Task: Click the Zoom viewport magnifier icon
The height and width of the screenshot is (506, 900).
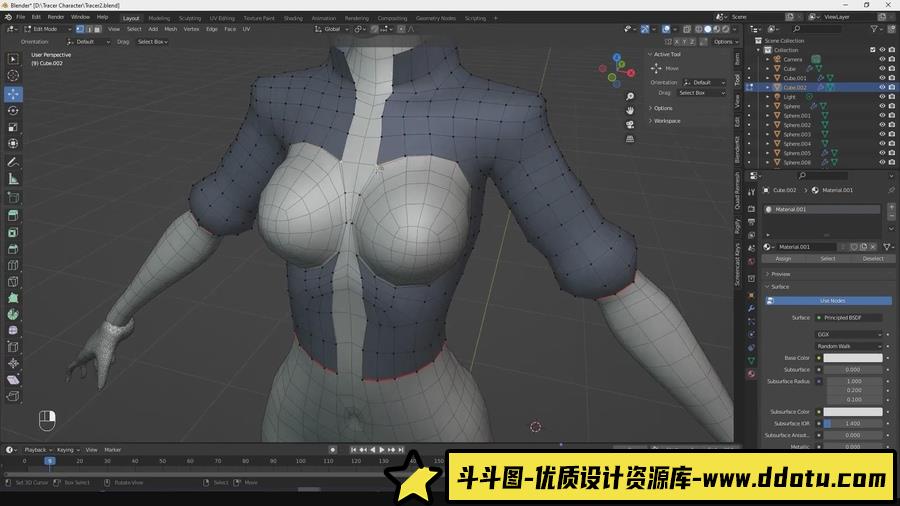Action: (x=630, y=96)
